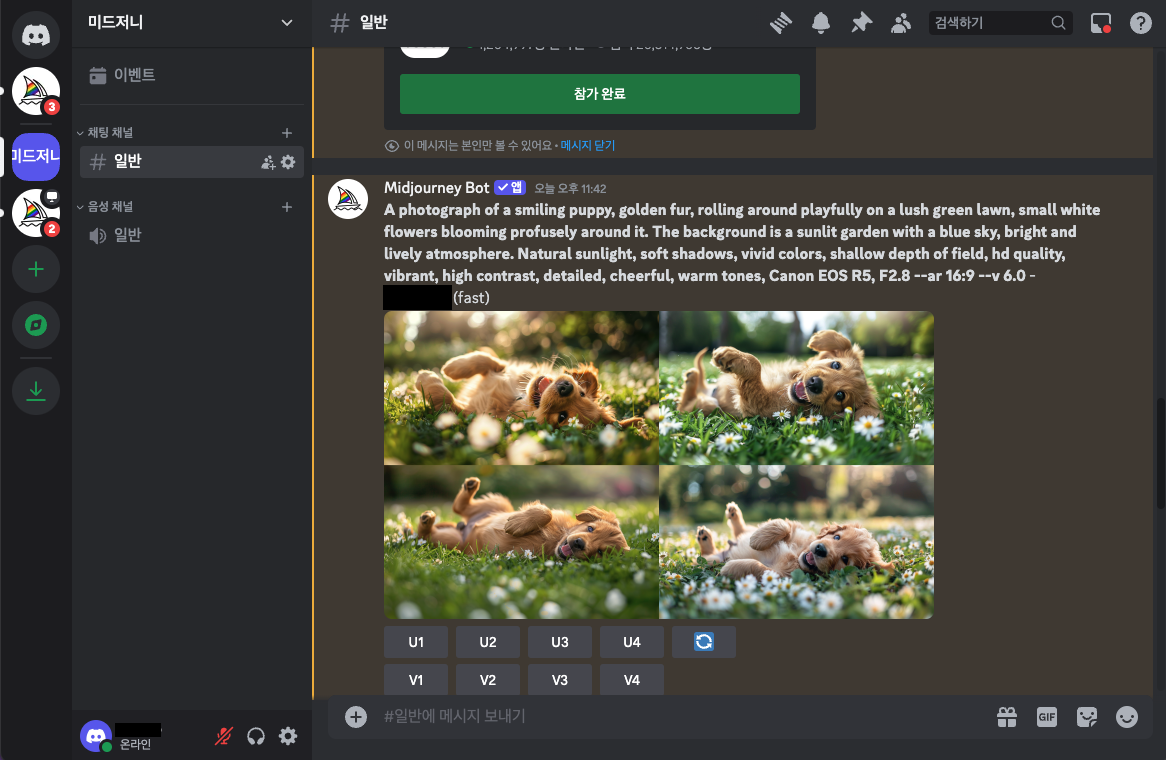Screen dimensions: 1166x760
Task: Open the generated puppy image grid
Action: coord(659,465)
